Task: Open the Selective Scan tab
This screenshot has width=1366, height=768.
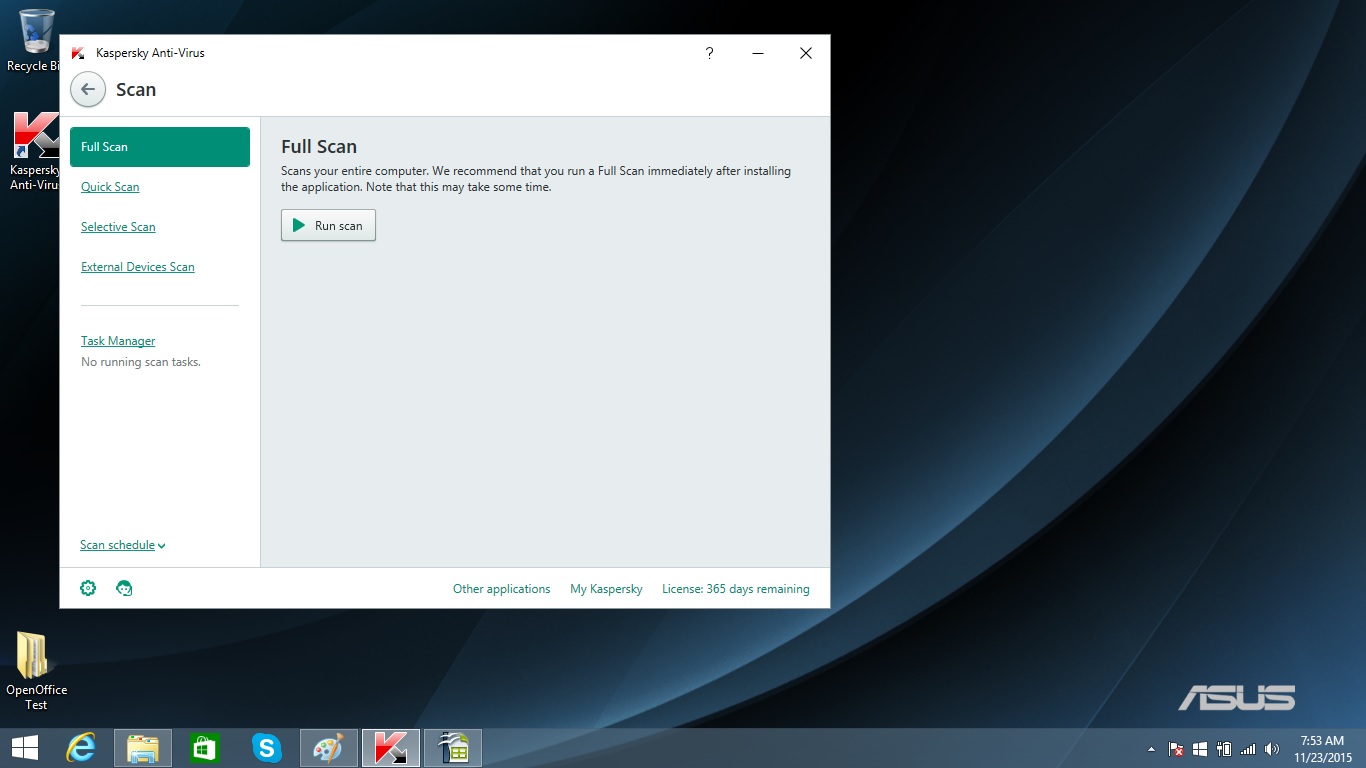Action: (x=118, y=227)
